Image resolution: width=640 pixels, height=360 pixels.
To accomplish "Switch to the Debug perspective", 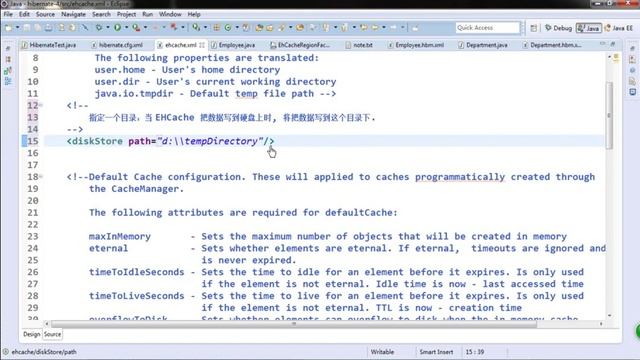I will click(x=558, y=28).
